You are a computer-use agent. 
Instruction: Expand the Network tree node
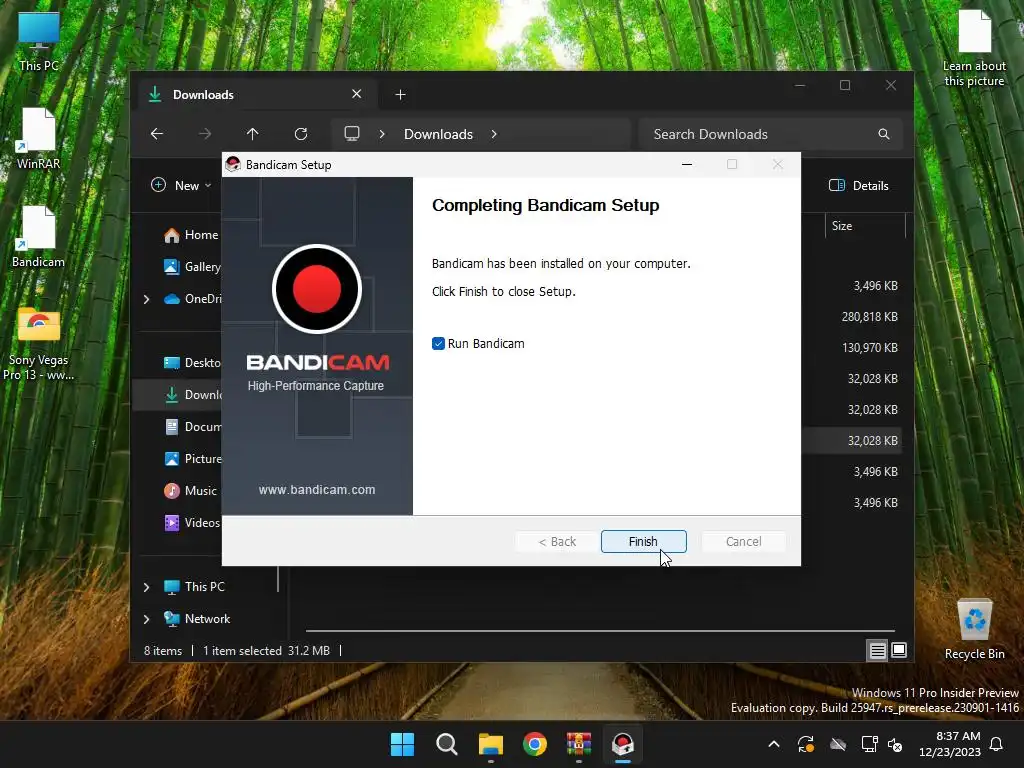click(146, 619)
